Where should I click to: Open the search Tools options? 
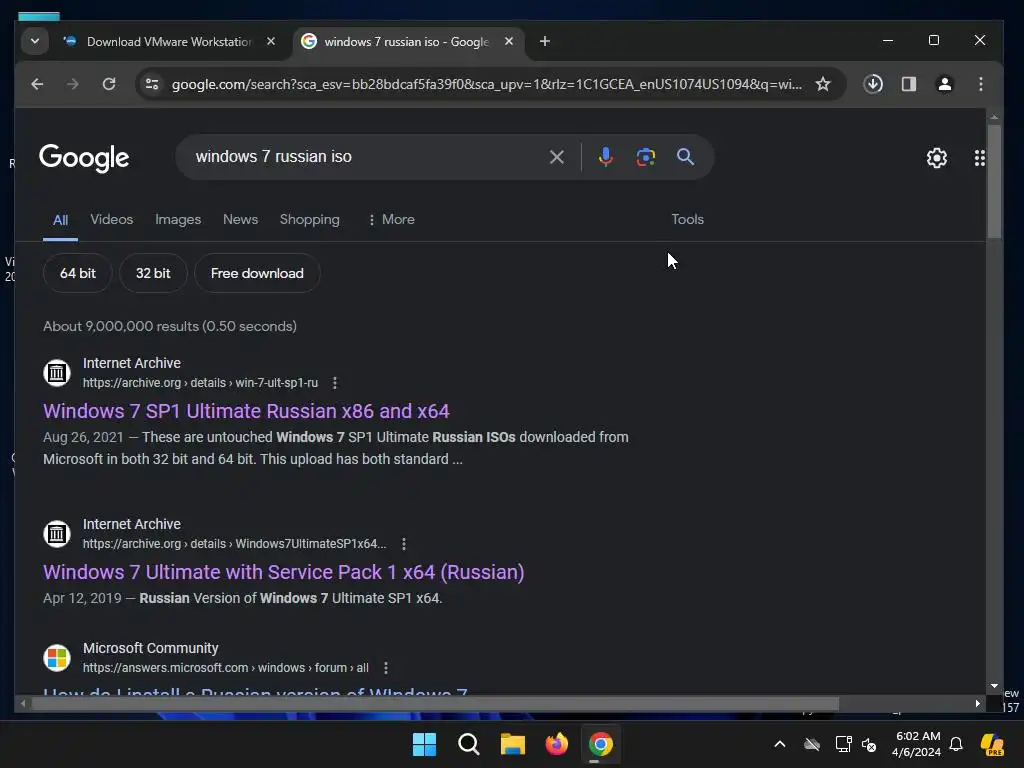tap(687, 219)
